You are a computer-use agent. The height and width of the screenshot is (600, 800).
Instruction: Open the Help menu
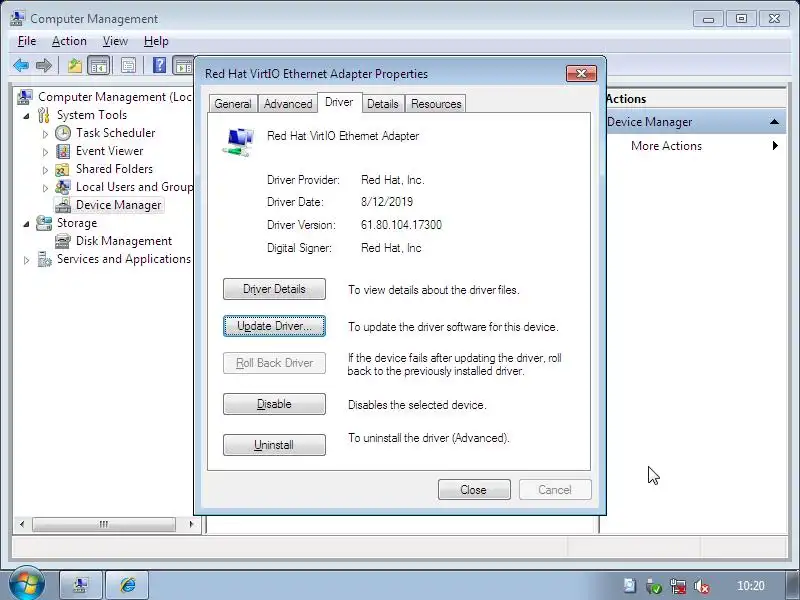[x=156, y=41]
